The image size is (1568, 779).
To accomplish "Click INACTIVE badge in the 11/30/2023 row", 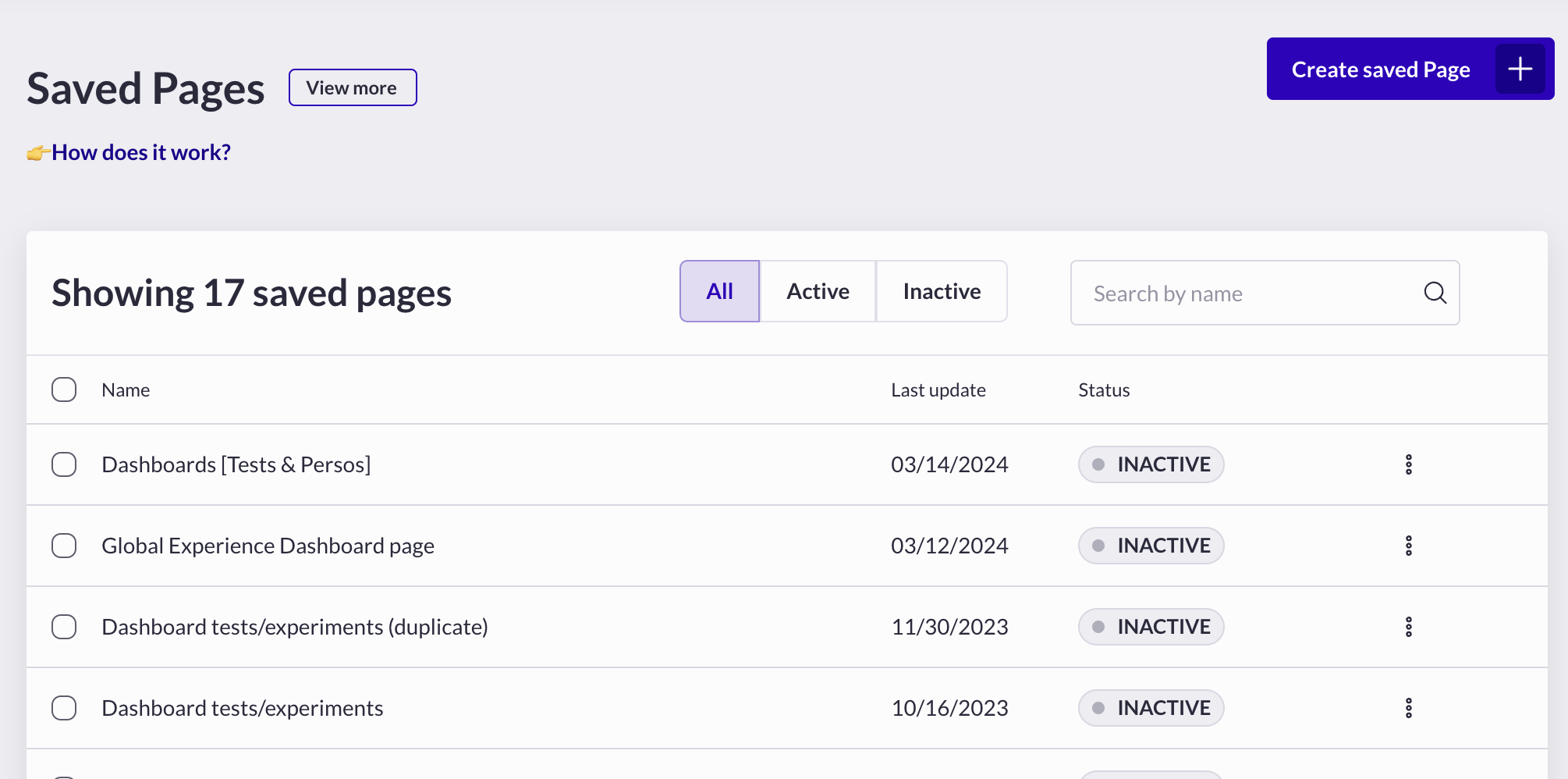I will (1151, 627).
